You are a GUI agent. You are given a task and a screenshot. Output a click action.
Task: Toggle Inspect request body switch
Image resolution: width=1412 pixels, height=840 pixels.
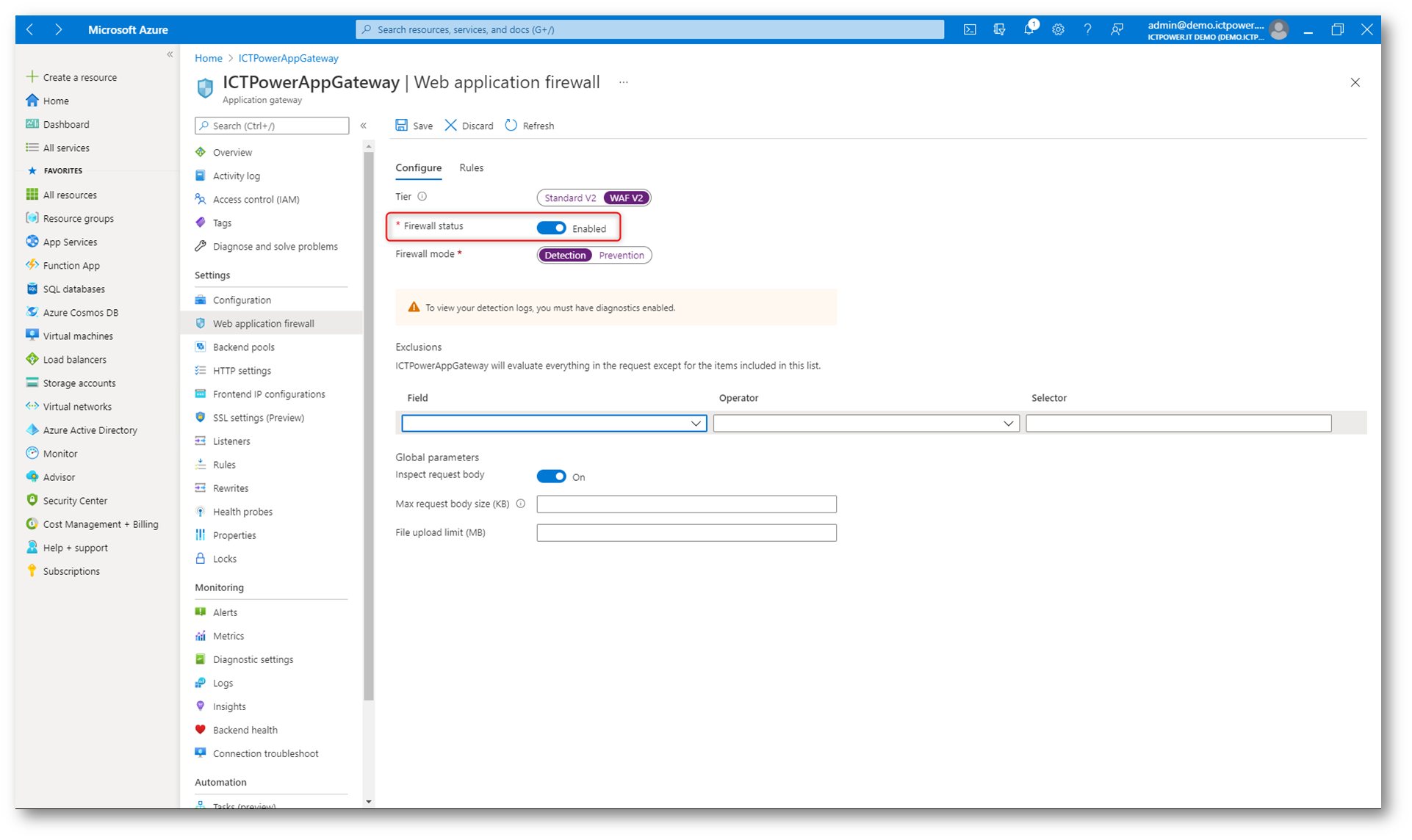551,477
